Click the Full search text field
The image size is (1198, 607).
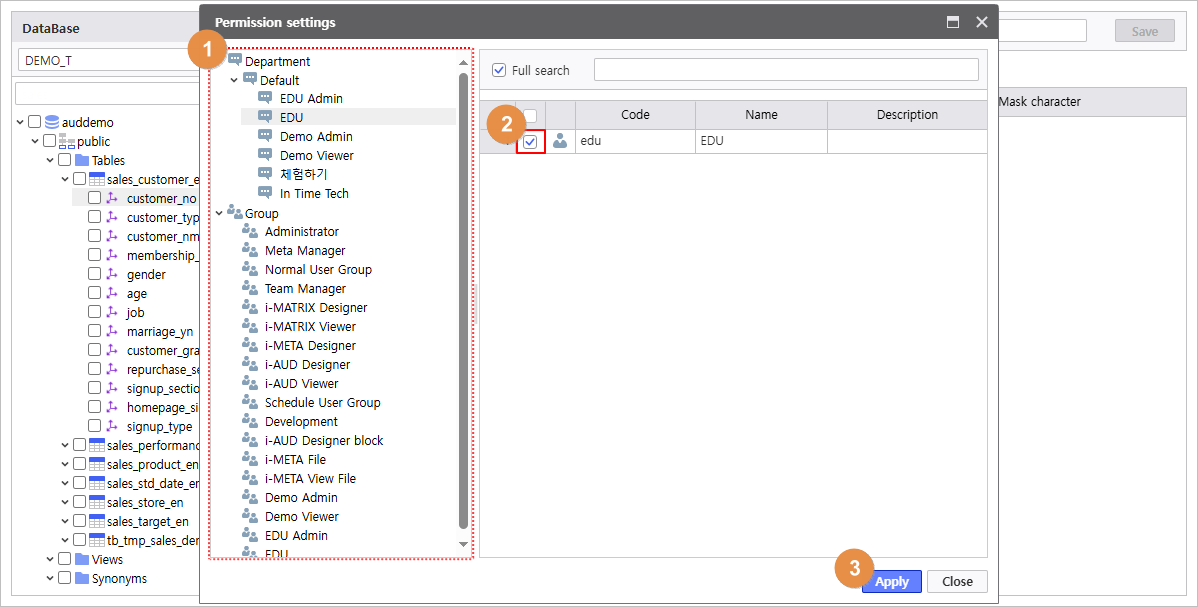click(x=785, y=70)
